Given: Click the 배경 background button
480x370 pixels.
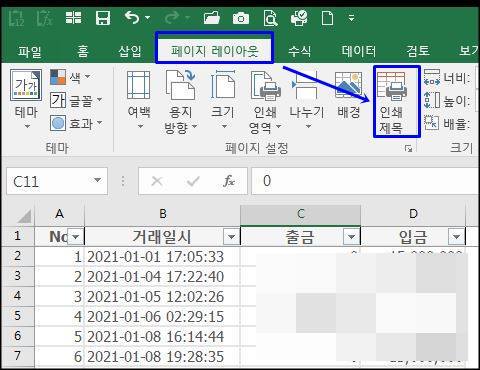Looking at the screenshot, I should [x=349, y=95].
